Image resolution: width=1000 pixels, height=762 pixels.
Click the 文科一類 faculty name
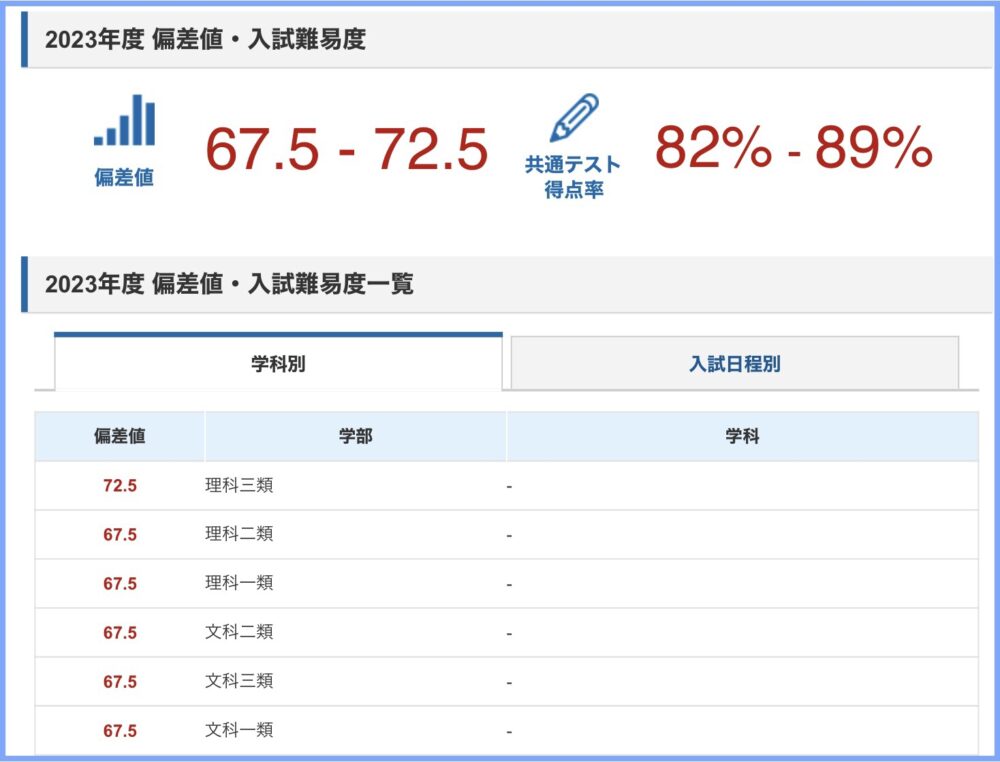(x=239, y=731)
